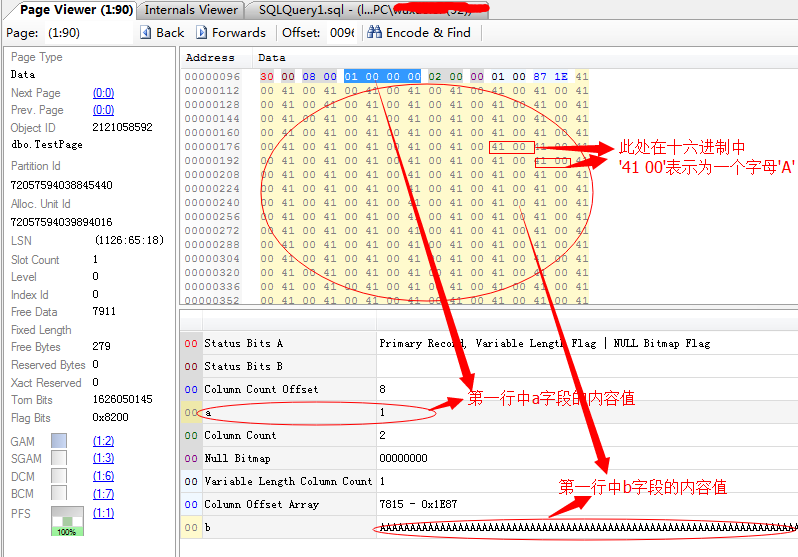Open the PFS page link (1:1)

click(x=103, y=513)
